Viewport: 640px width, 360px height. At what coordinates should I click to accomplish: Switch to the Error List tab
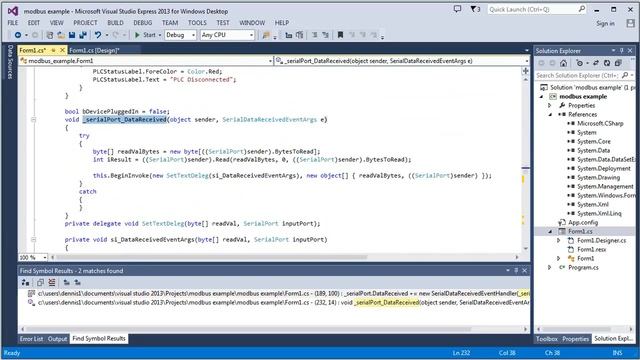click(x=31, y=339)
